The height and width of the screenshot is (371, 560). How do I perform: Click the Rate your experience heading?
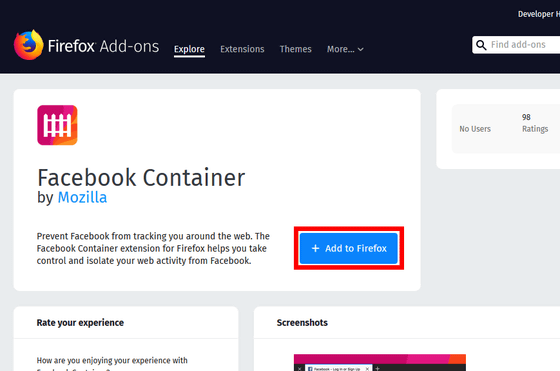(80, 323)
